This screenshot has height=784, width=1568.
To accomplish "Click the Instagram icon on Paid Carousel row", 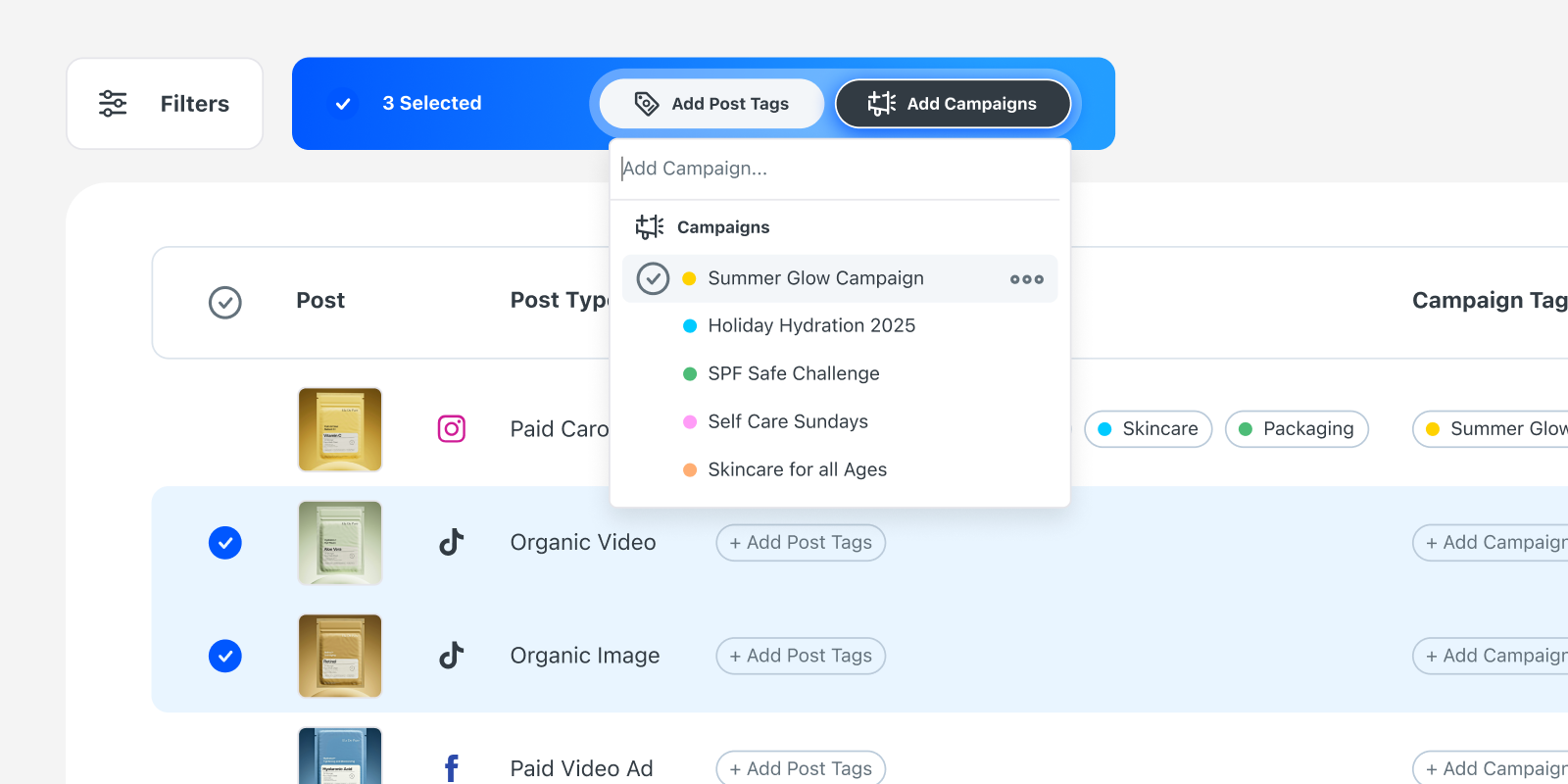I will [x=451, y=429].
